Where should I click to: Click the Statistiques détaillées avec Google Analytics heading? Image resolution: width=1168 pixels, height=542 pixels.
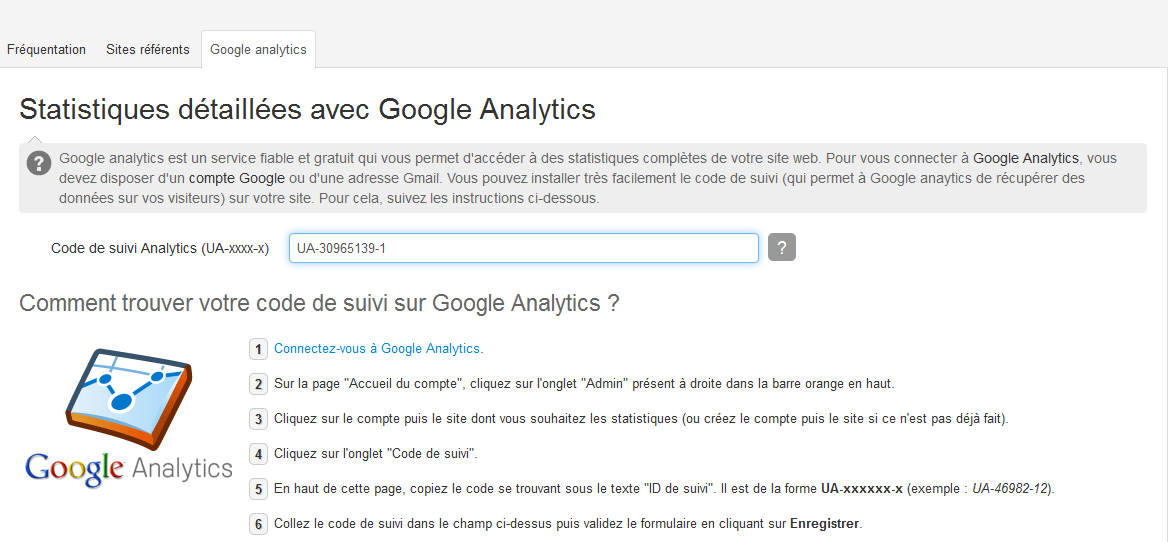click(308, 109)
